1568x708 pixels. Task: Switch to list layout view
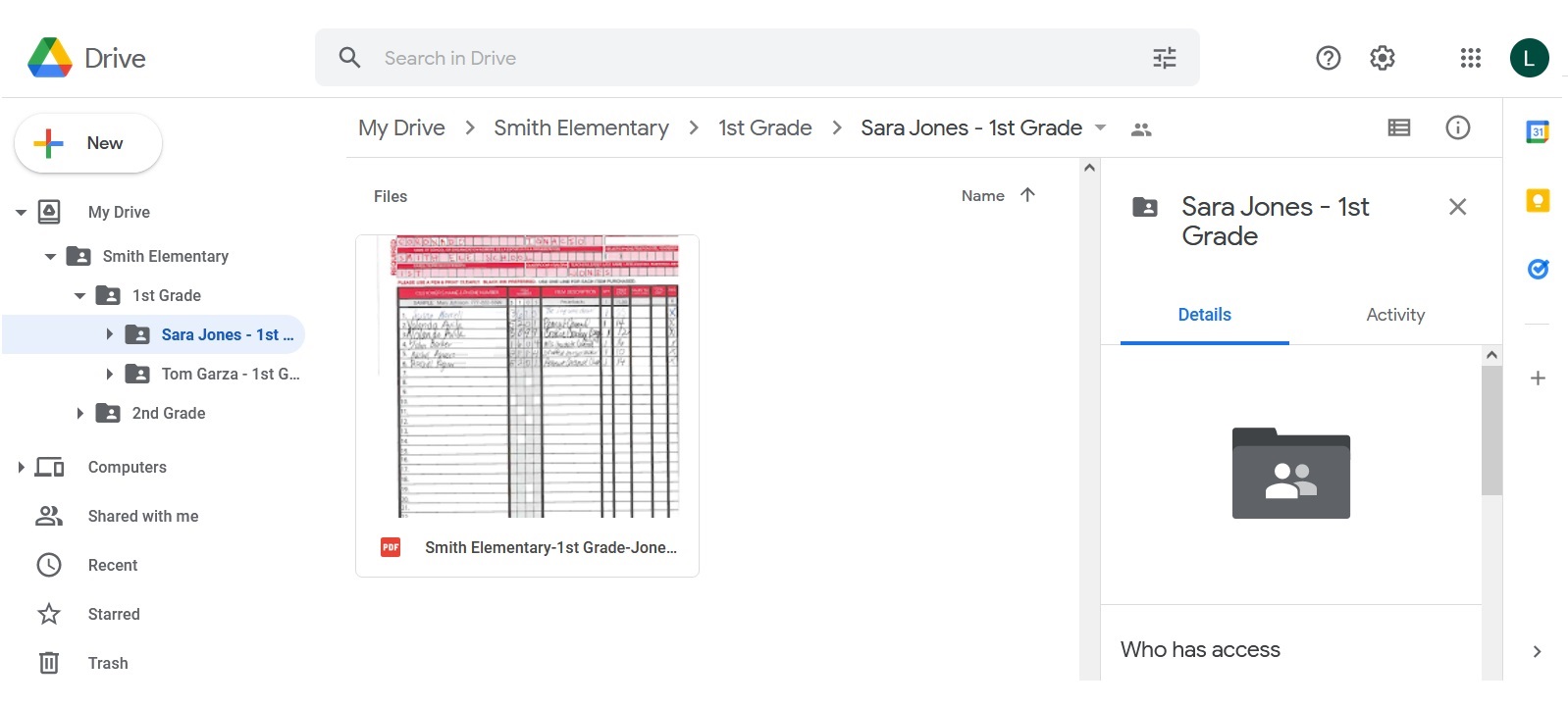[1398, 127]
